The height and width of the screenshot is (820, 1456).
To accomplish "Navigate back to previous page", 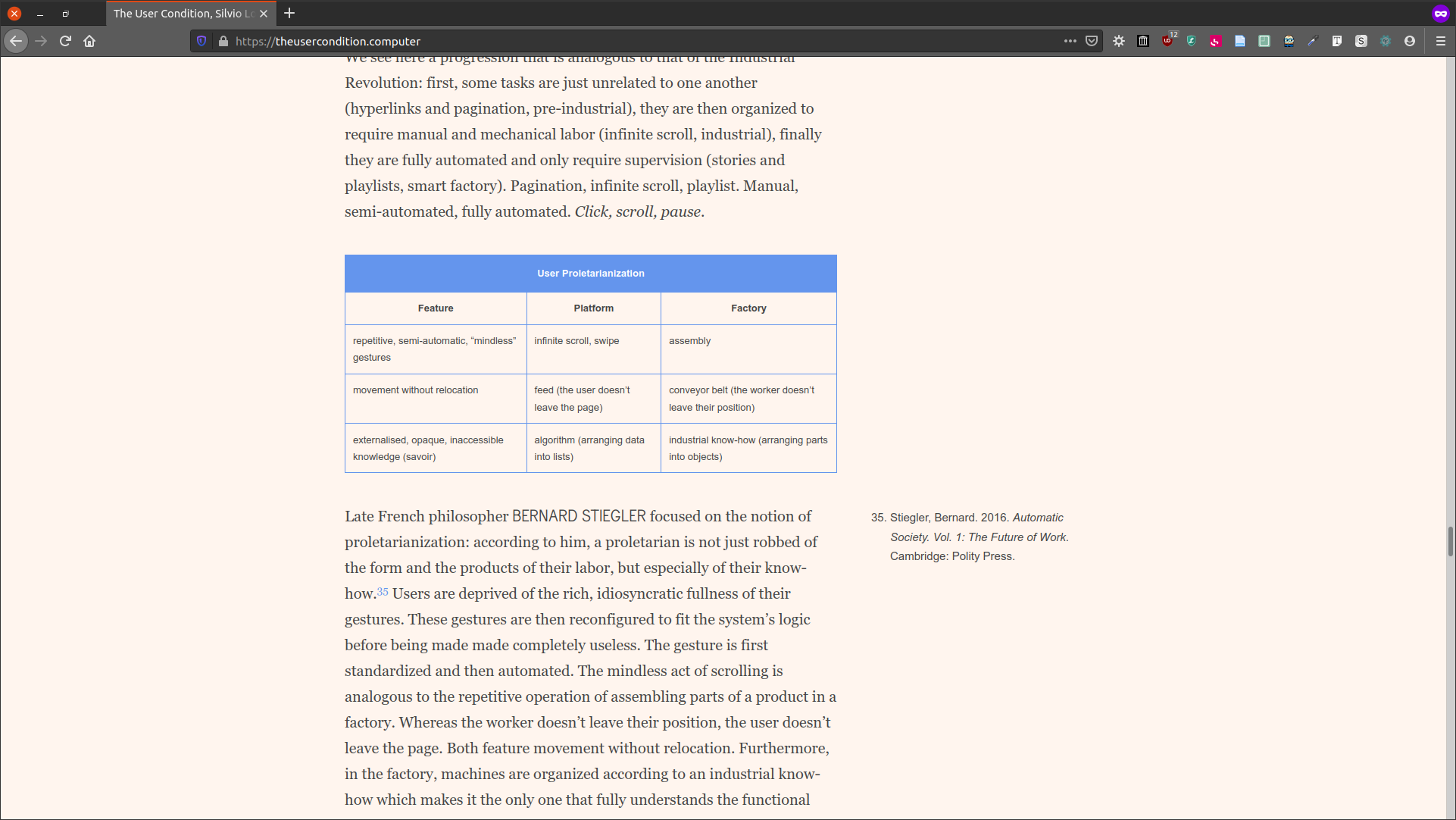I will click(16, 41).
